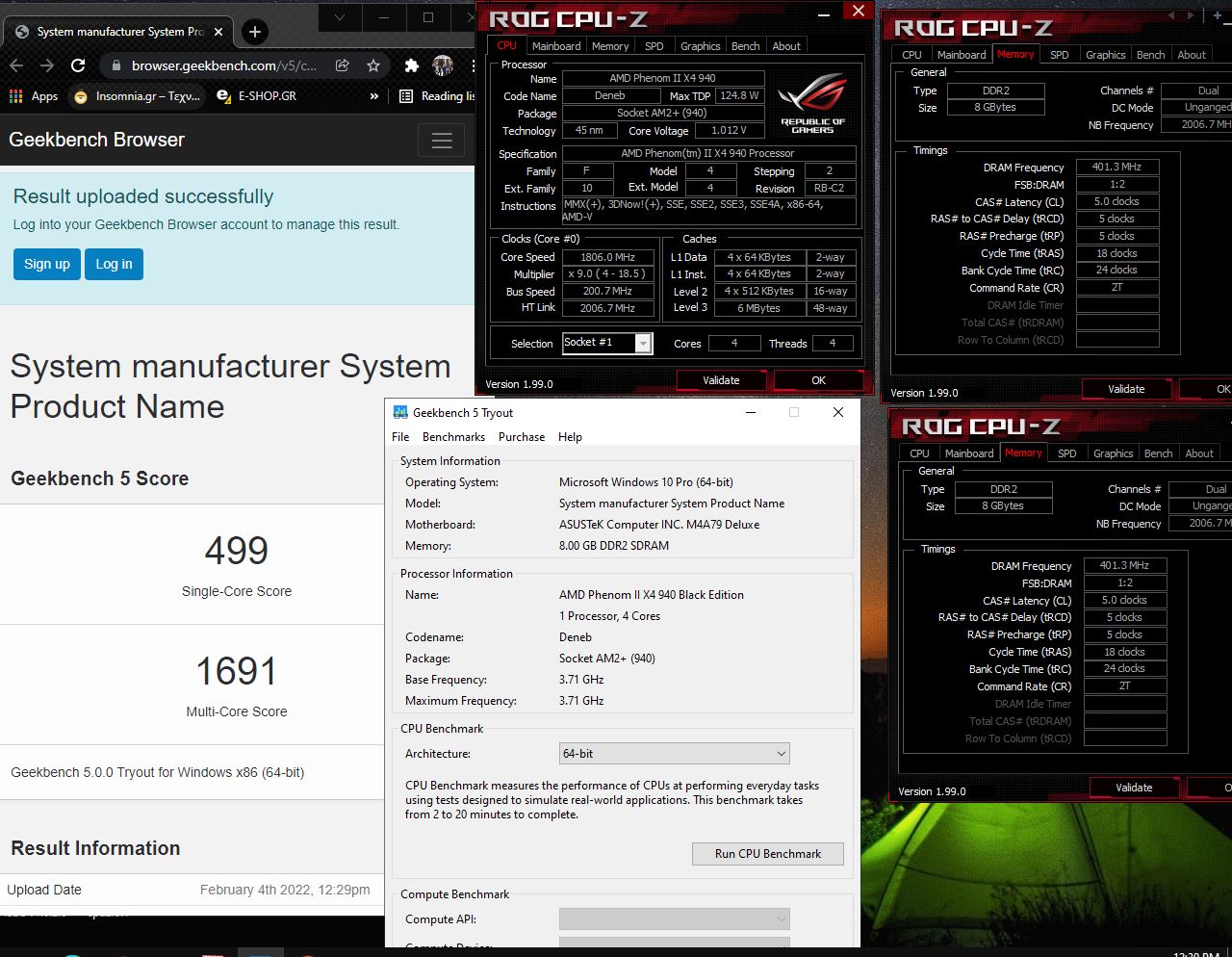The image size is (1232, 957).
Task: Select SPD tab in the upper CPU-Z memory window
Action: (x=1059, y=55)
